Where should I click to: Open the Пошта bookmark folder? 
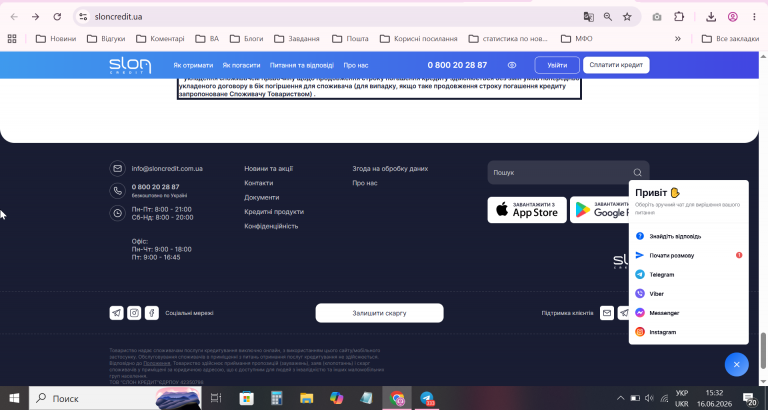[350, 39]
